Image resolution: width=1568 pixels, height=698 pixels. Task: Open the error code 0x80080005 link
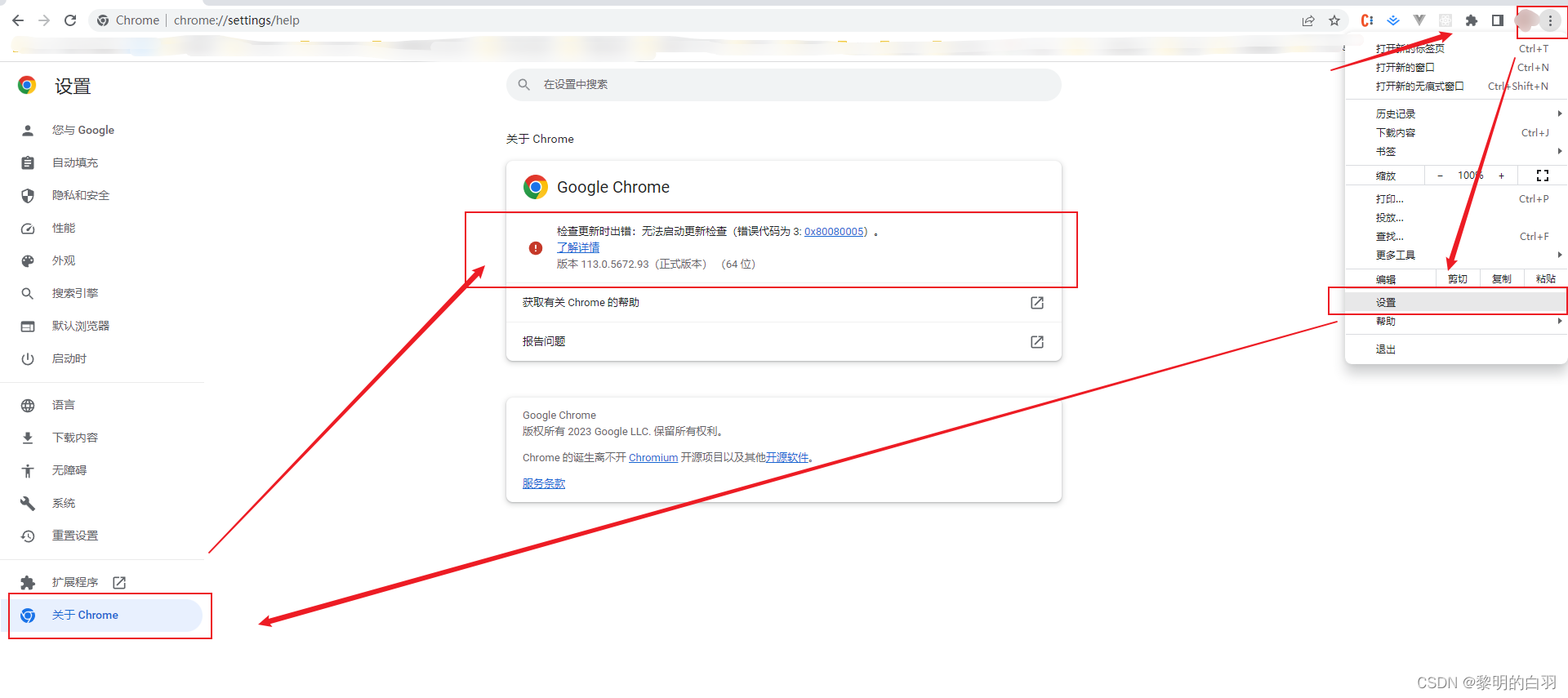[834, 232]
